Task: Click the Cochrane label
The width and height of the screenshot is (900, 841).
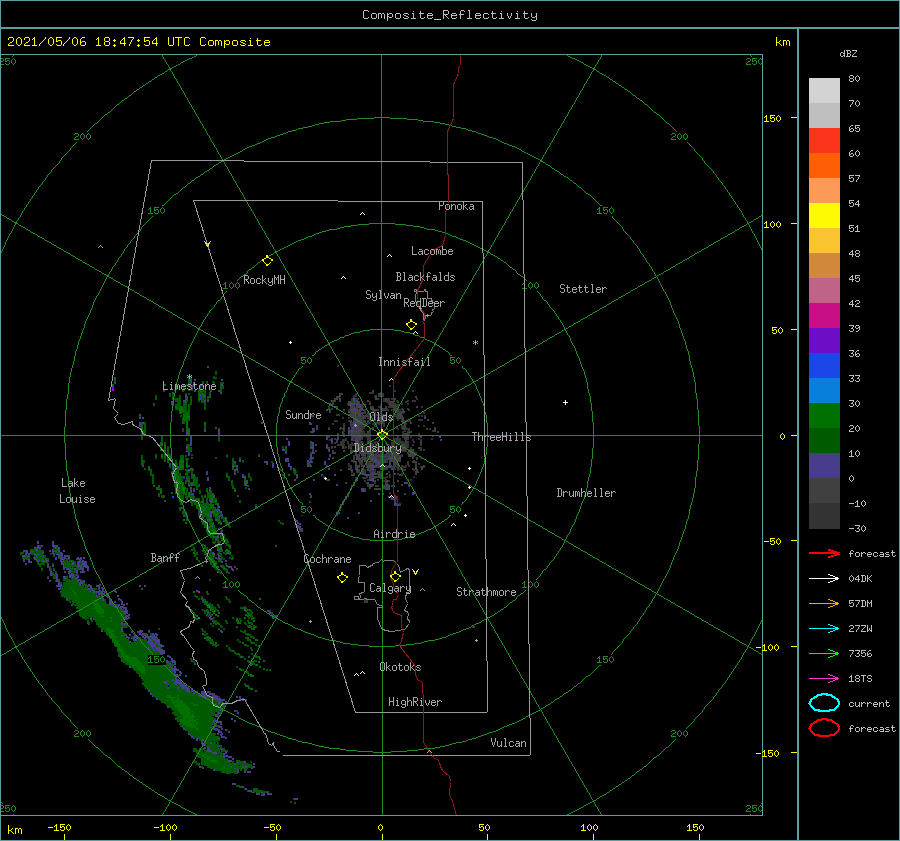Action: 327,559
